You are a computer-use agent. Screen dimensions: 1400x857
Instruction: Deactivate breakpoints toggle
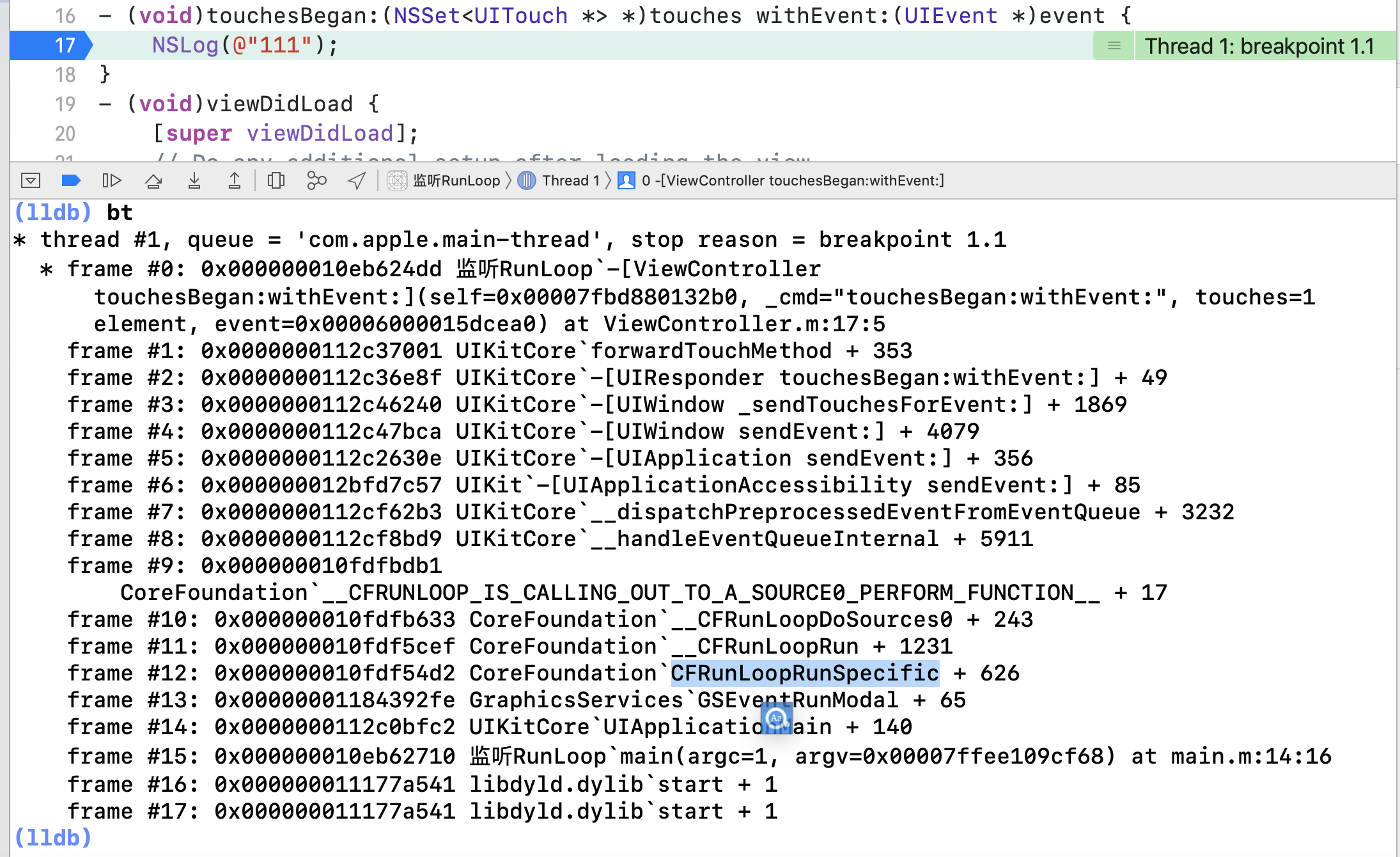point(71,180)
